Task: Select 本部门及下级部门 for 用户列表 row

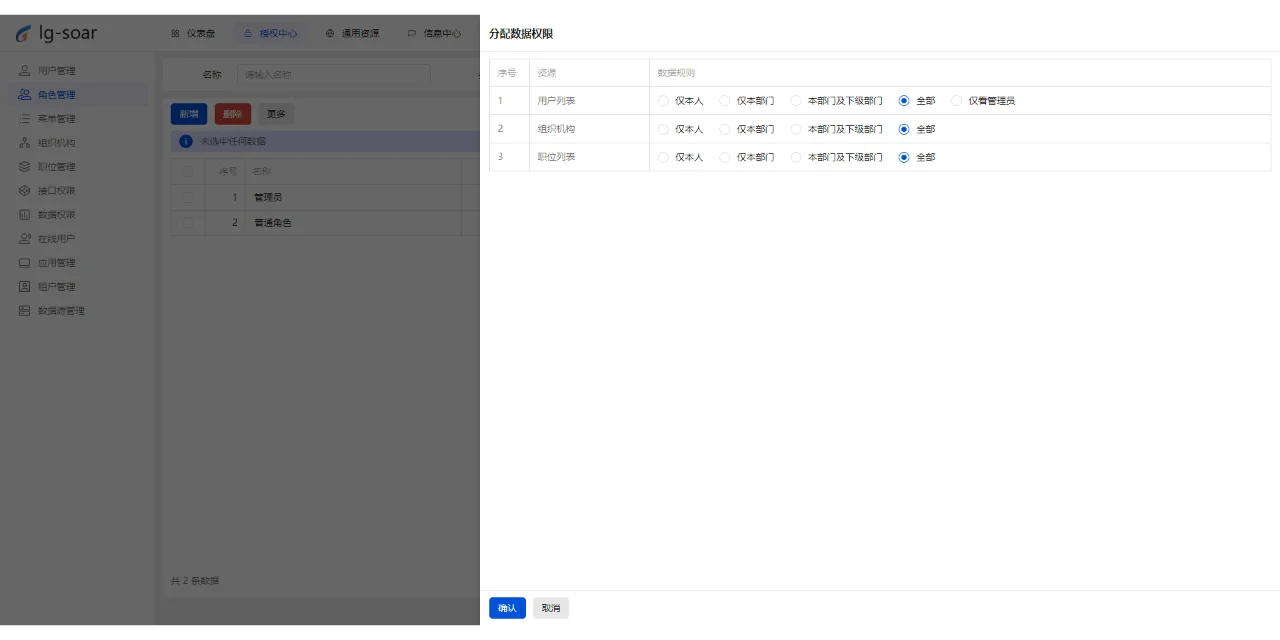Action: (796, 101)
